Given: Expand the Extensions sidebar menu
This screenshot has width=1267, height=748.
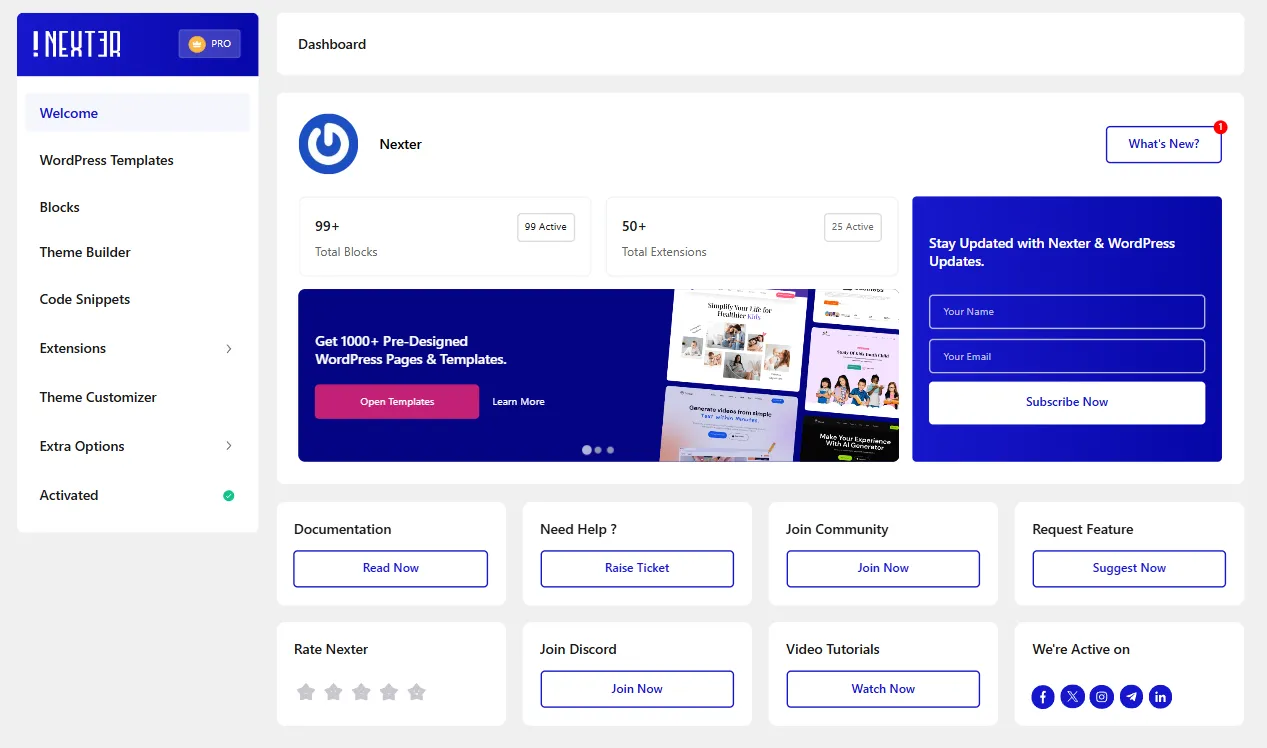Looking at the screenshot, I should (137, 348).
